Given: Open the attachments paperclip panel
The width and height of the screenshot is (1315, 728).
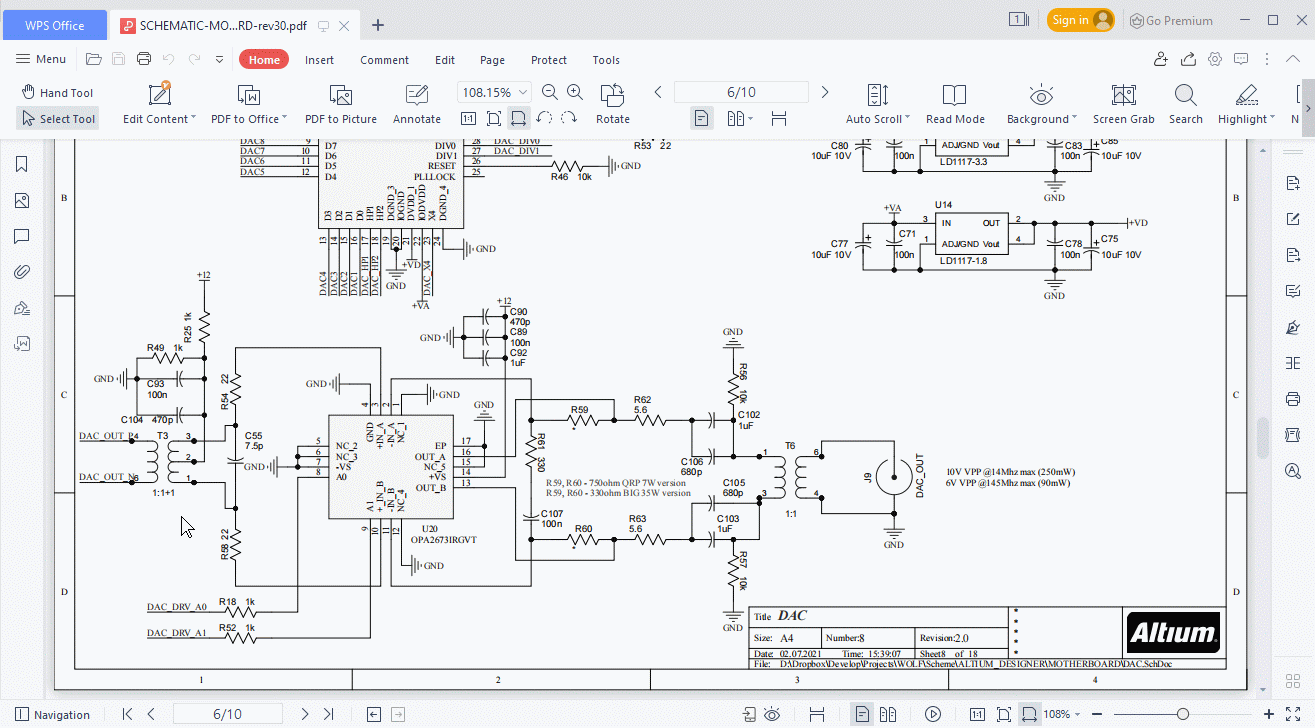Looking at the screenshot, I should pyautogui.click(x=21, y=272).
